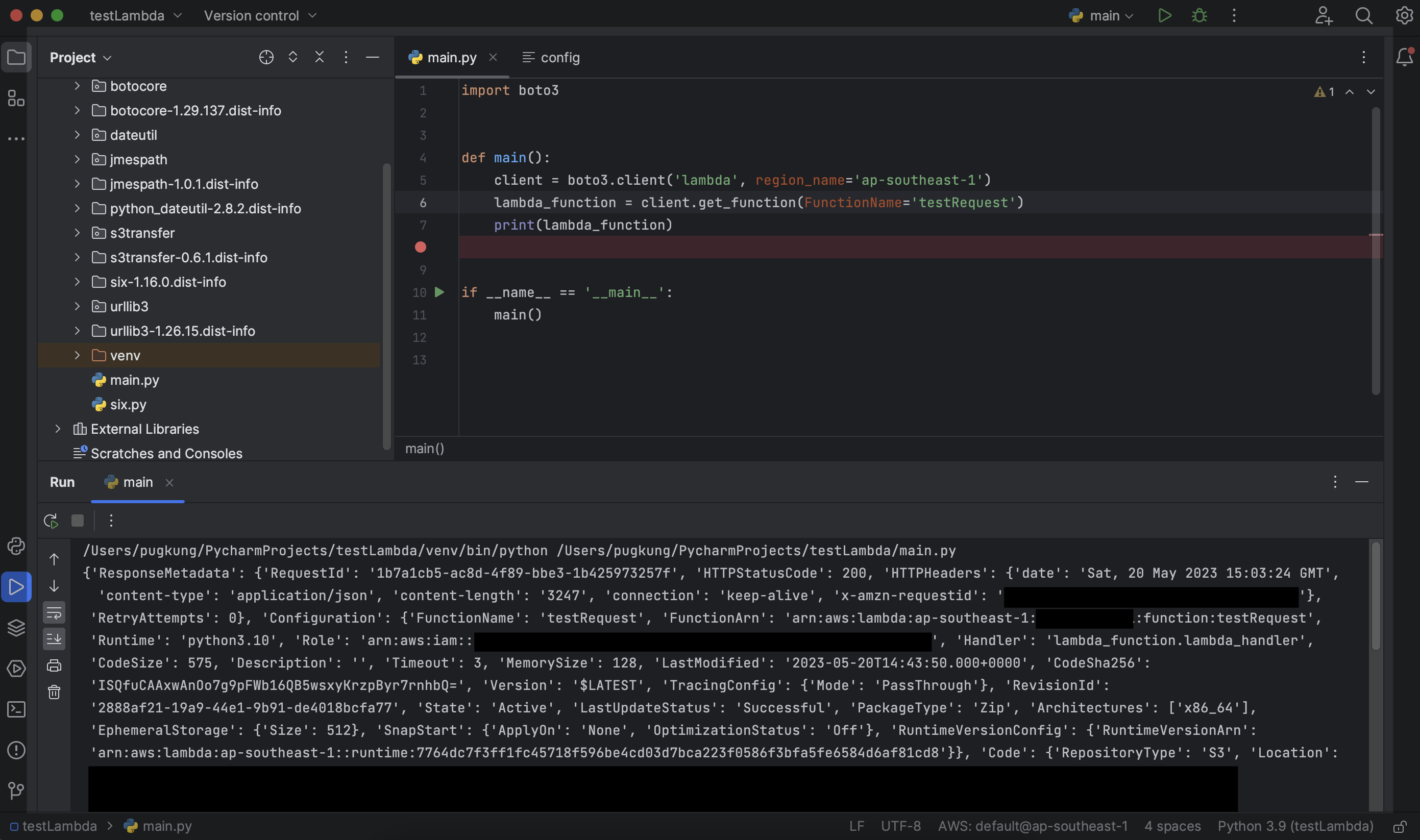Click testLambda breadcrumb in status bar

tap(54, 826)
